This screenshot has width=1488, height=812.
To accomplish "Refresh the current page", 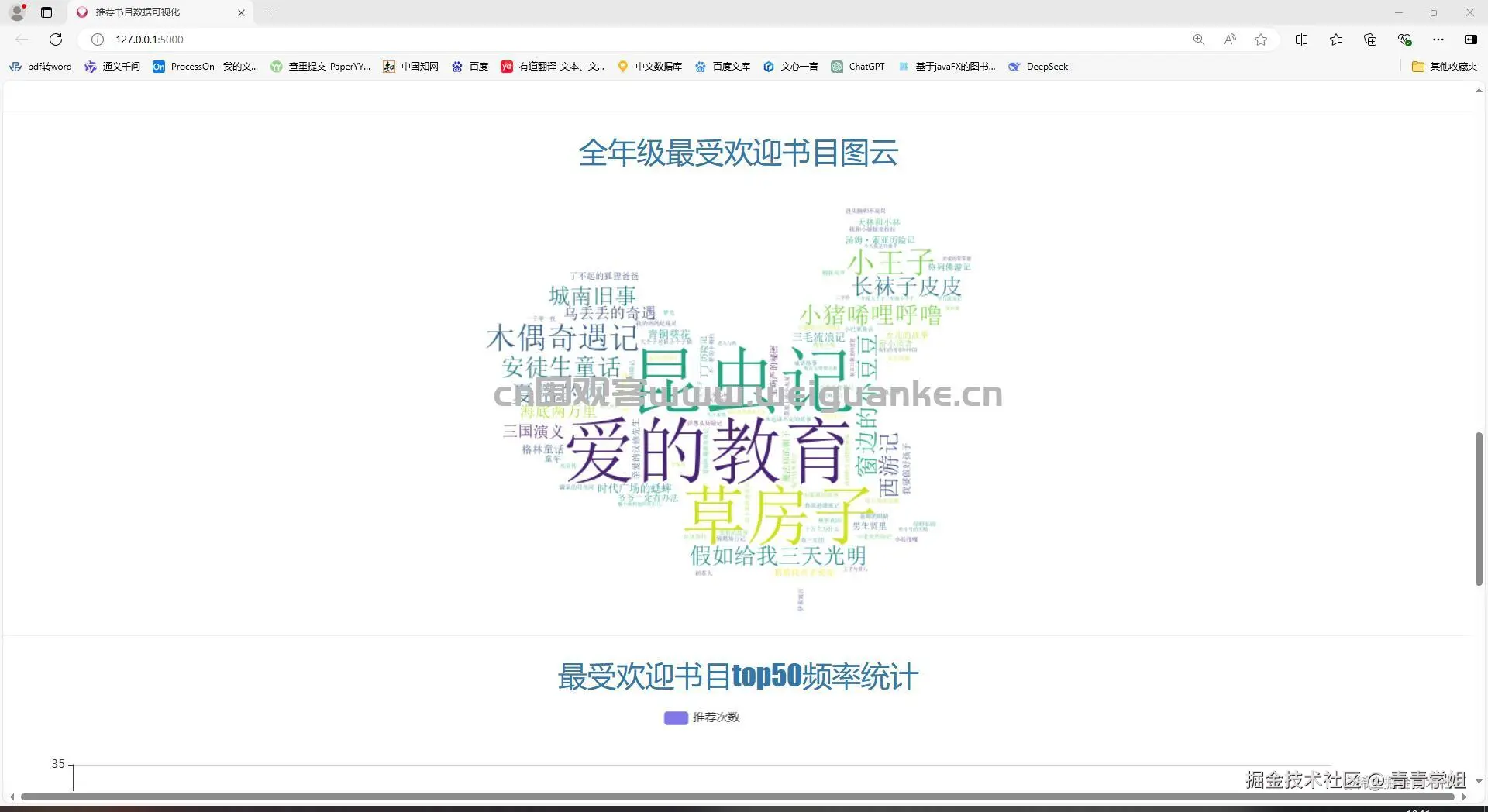I will [x=56, y=40].
